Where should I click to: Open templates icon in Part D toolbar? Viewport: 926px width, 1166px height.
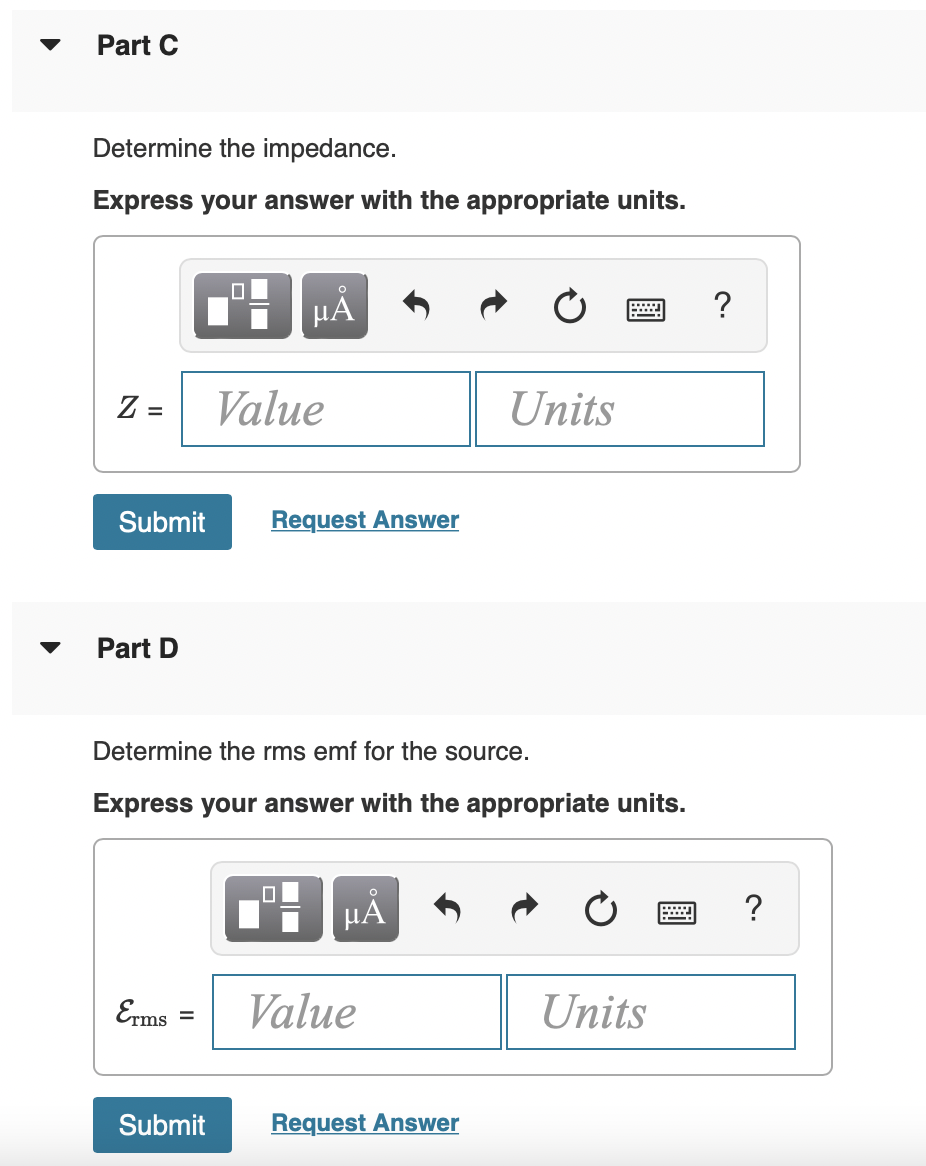(x=274, y=909)
